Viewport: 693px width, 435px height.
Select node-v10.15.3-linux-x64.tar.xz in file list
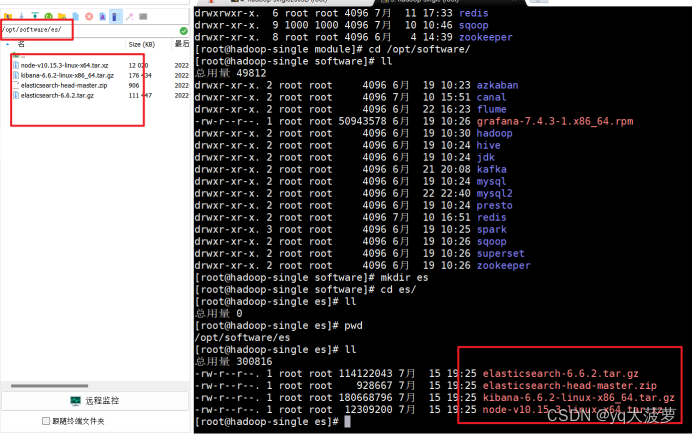coord(64,65)
